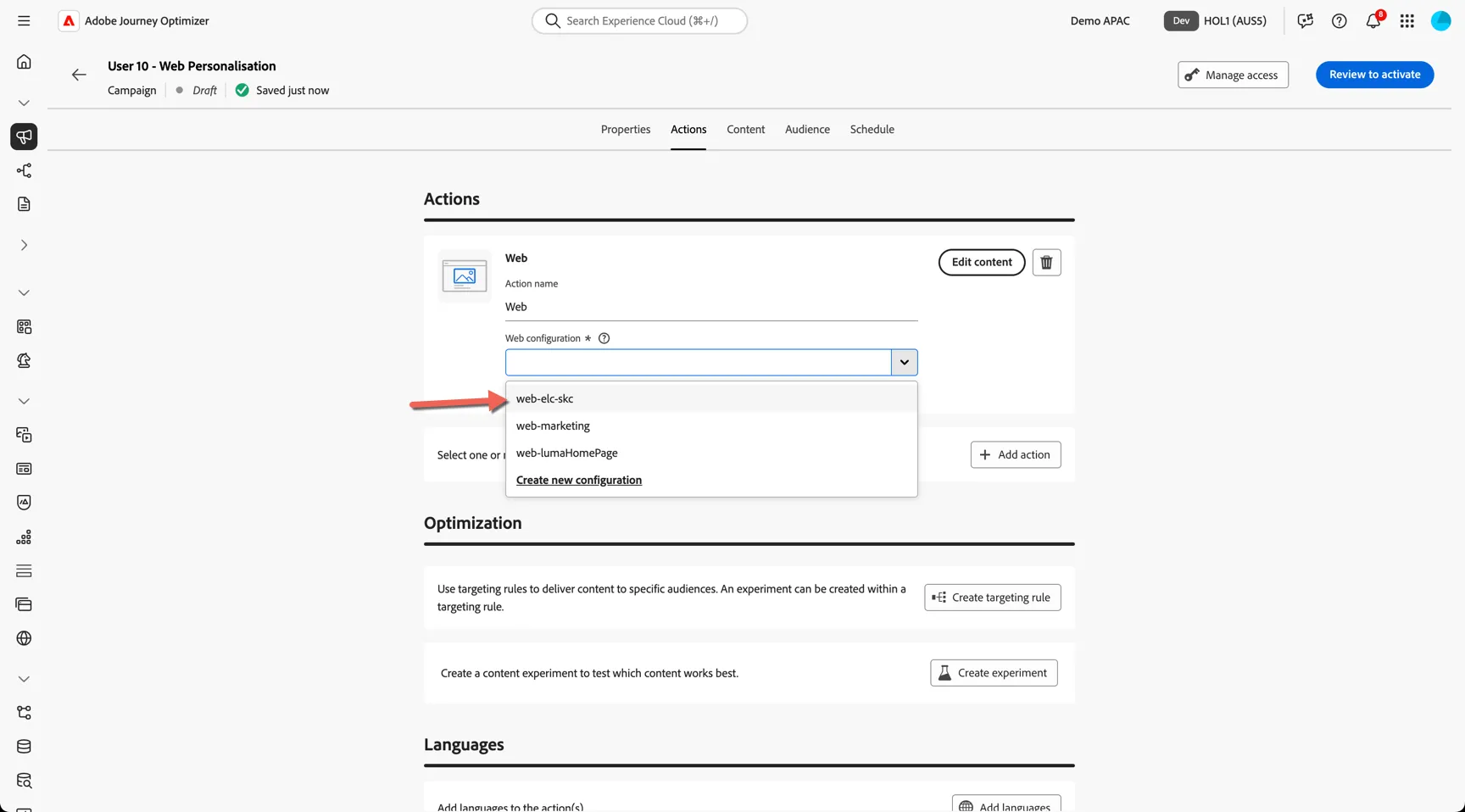1465x812 pixels.
Task: Show the Web configuration help tooltip icon
Action: [604, 338]
